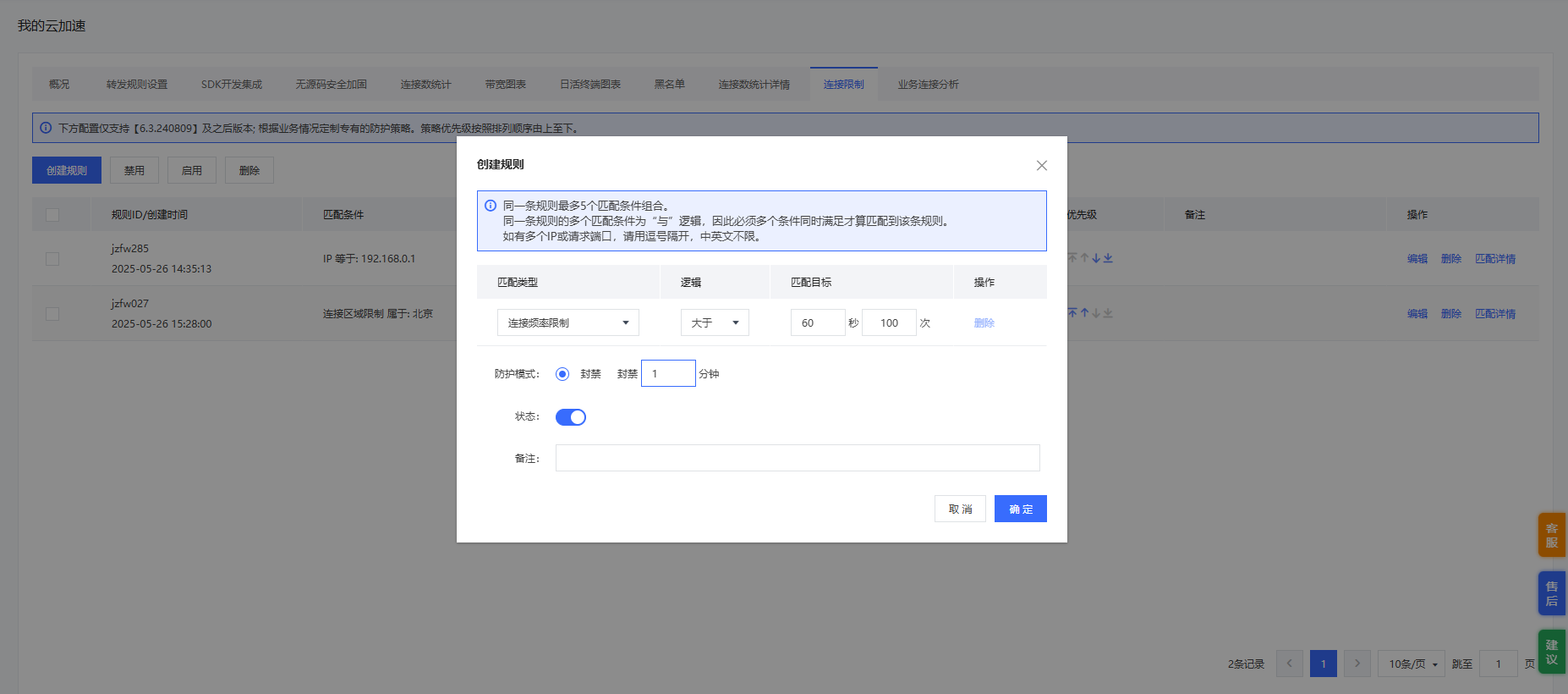Open the 10条/页 page size dropdown
Screen dimensions: 1568x694
(1412, 664)
